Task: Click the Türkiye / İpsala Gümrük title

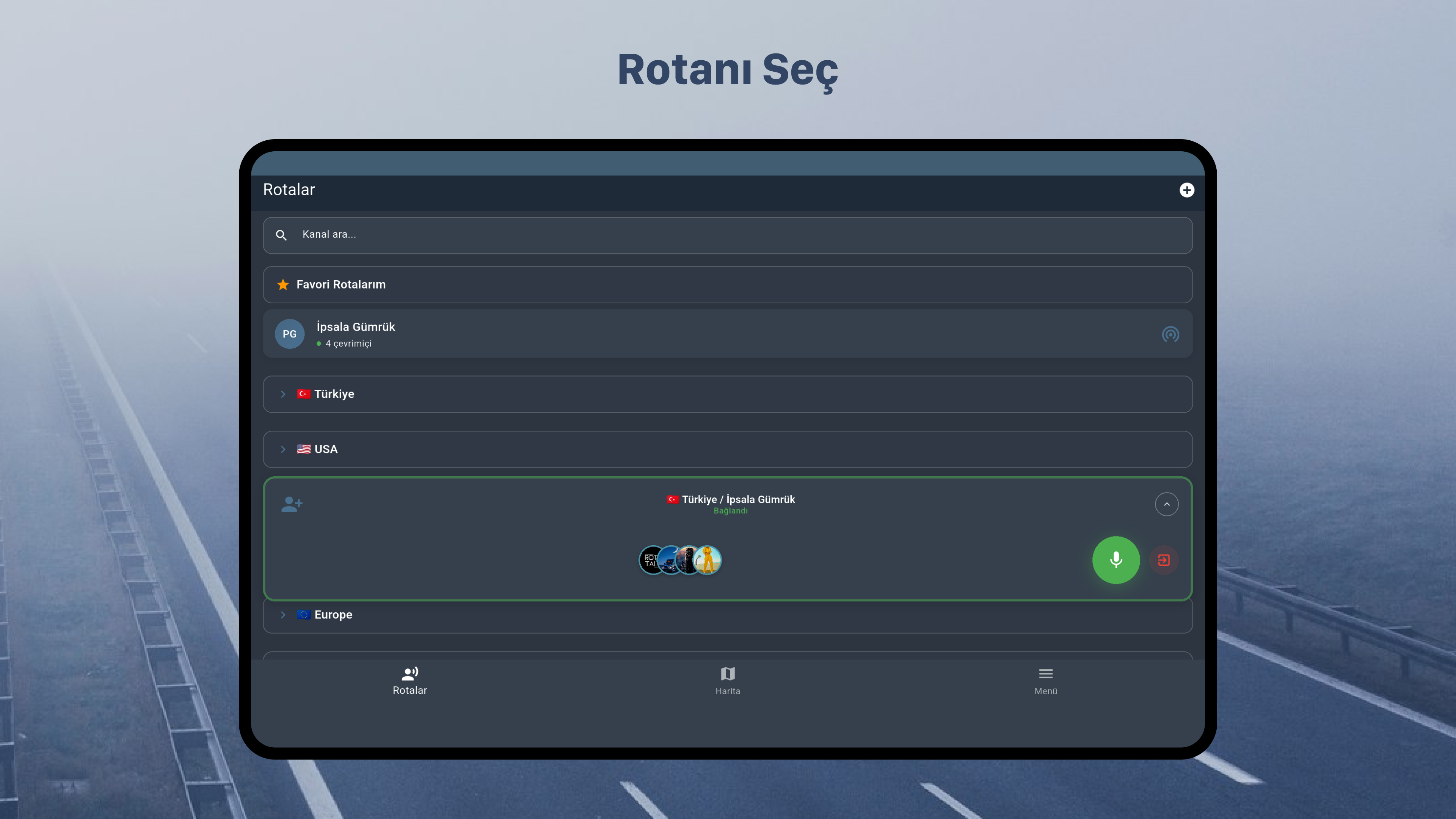Action: point(737,500)
